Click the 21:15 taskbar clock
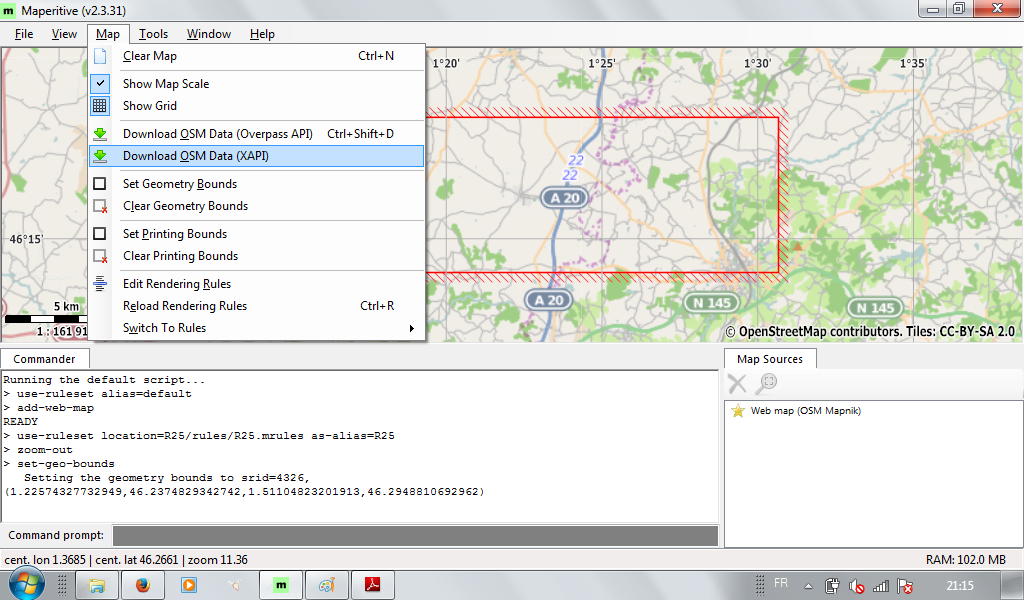The image size is (1024, 600). point(959,586)
